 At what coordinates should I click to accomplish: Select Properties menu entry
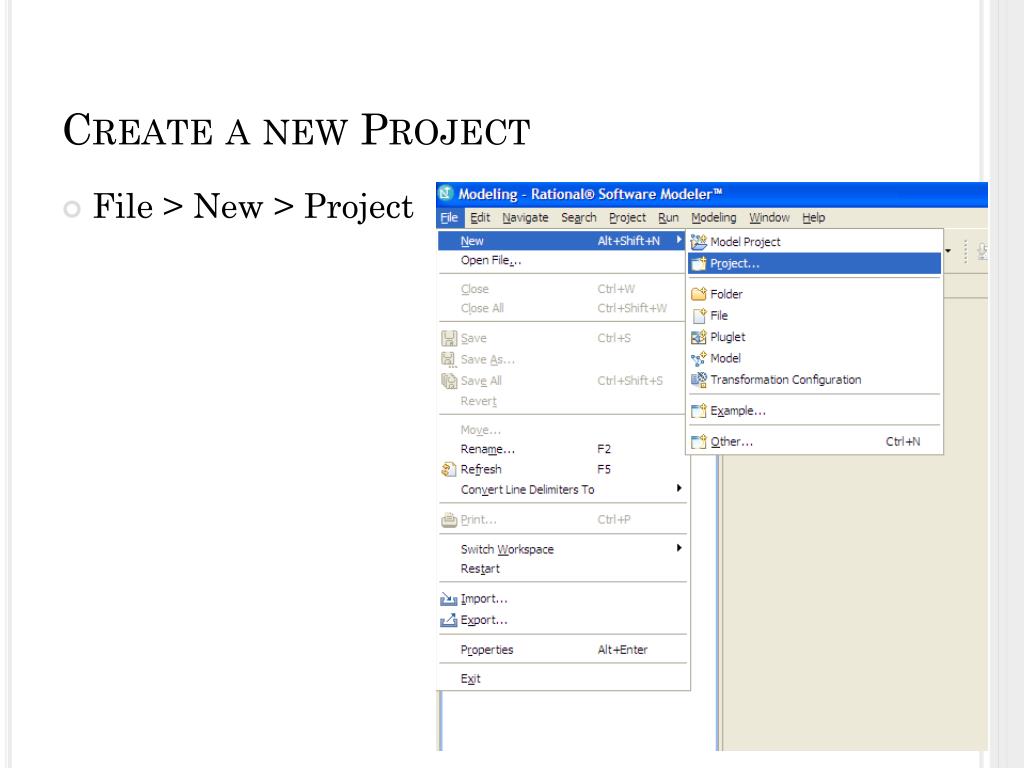click(x=562, y=650)
